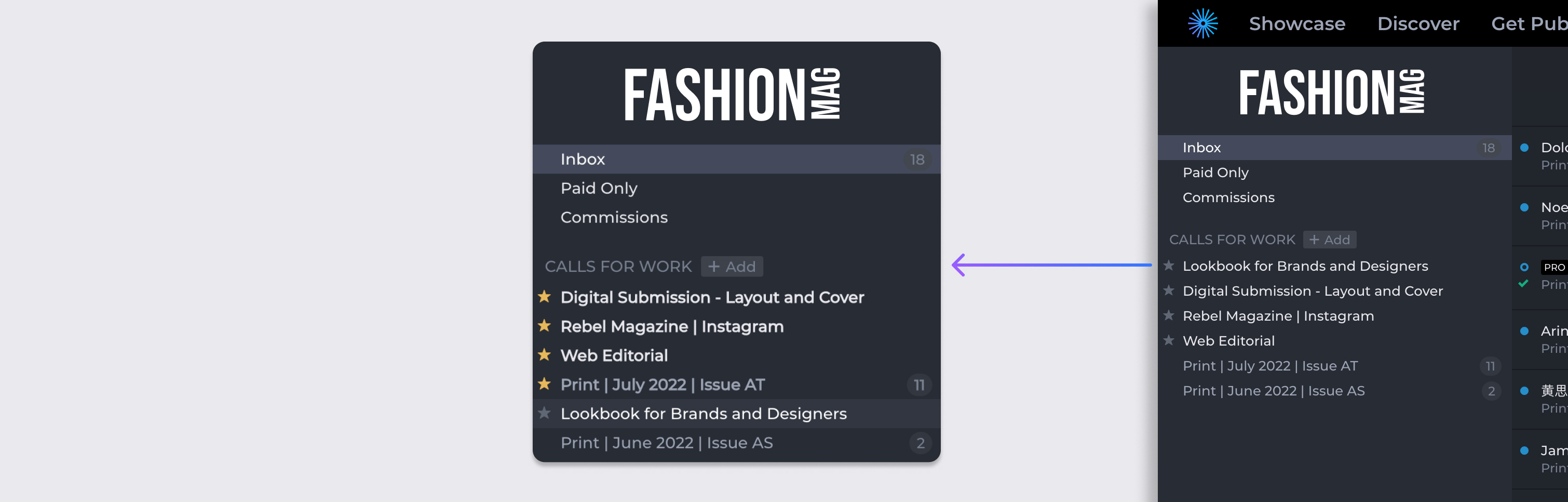The height and width of the screenshot is (502, 1568).
Task: Select Inbox in the enlarged left panel
Action: [737, 159]
